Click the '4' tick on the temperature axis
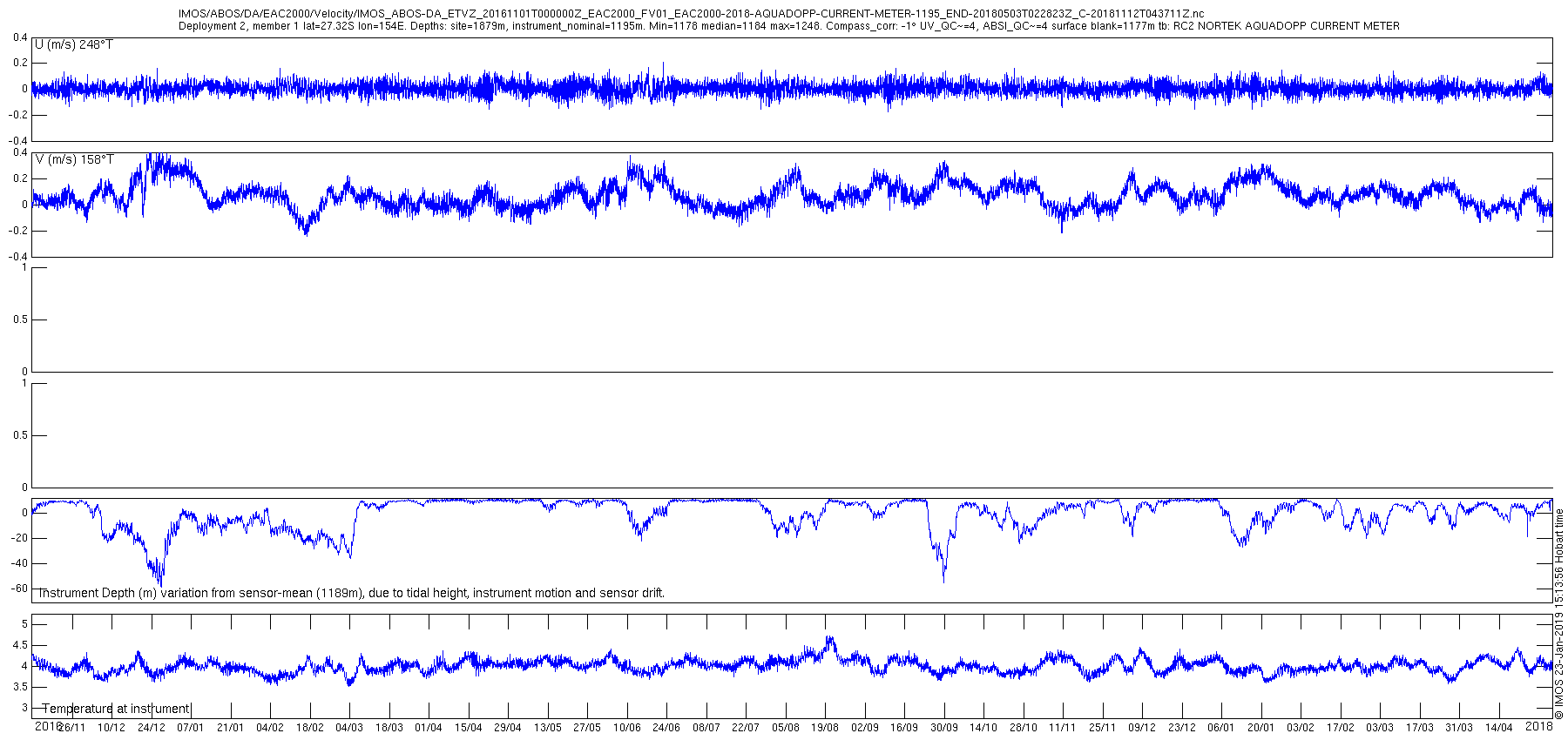1568x740 pixels. [x=24, y=666]
